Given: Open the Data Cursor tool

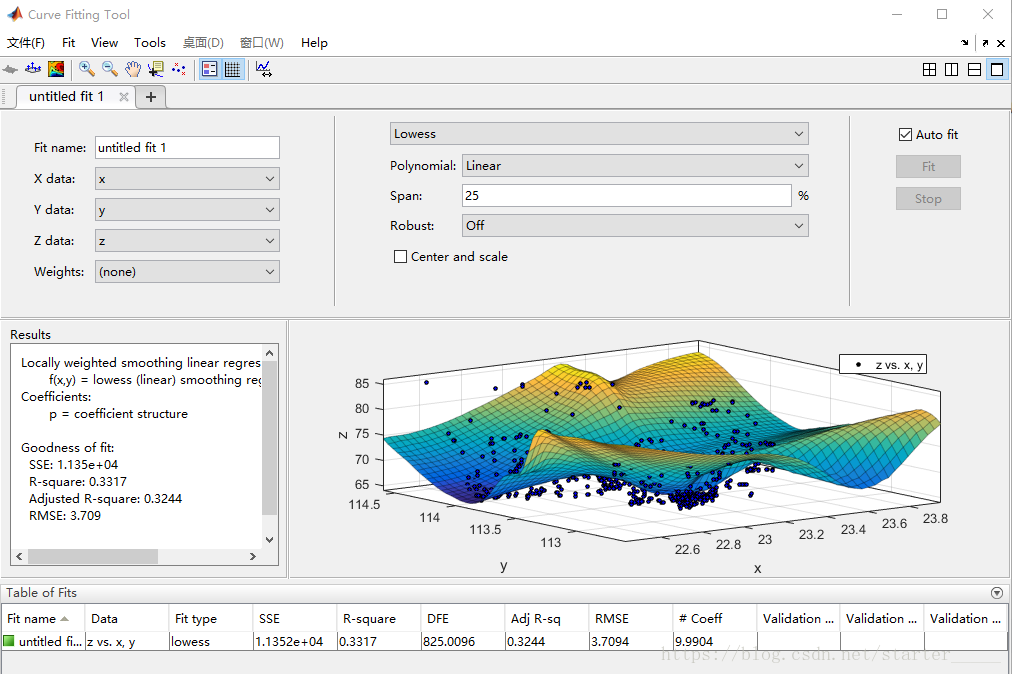Looking at the screenshot, I should click(156, 69).
